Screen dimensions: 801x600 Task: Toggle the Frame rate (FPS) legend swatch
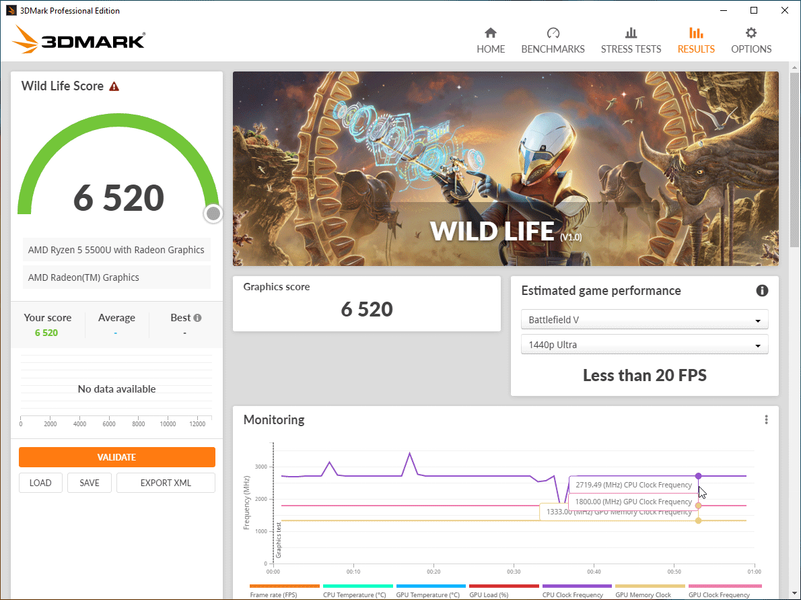click(285, 586)
